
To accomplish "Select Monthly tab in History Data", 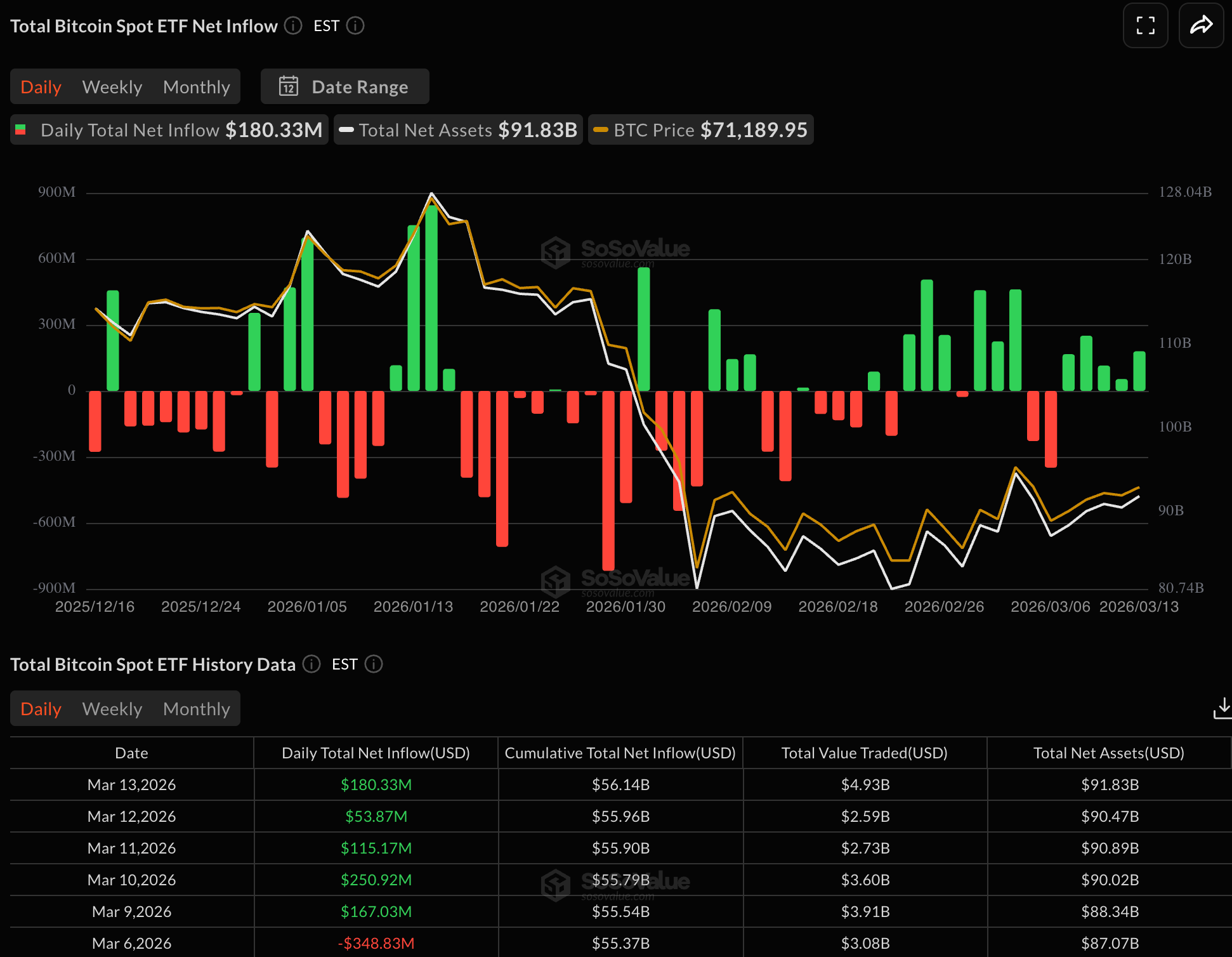I will [197, 708].
